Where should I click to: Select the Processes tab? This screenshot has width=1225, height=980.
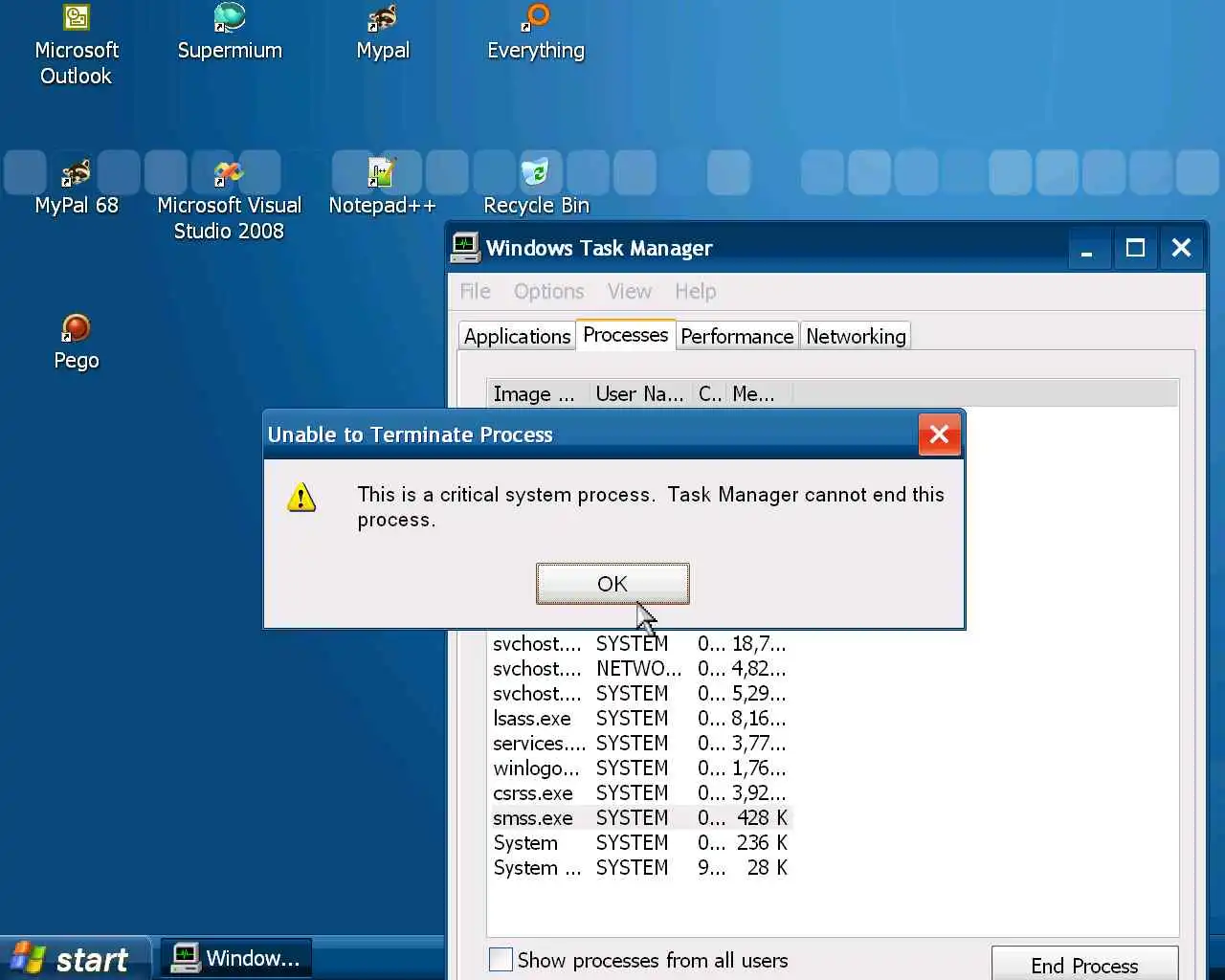[x=626, y=335]
